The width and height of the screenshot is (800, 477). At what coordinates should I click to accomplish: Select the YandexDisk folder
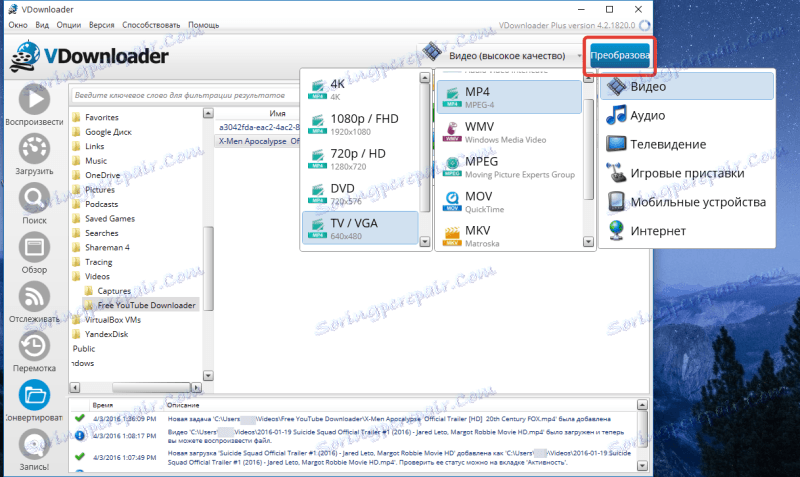[x=106, y=334]
